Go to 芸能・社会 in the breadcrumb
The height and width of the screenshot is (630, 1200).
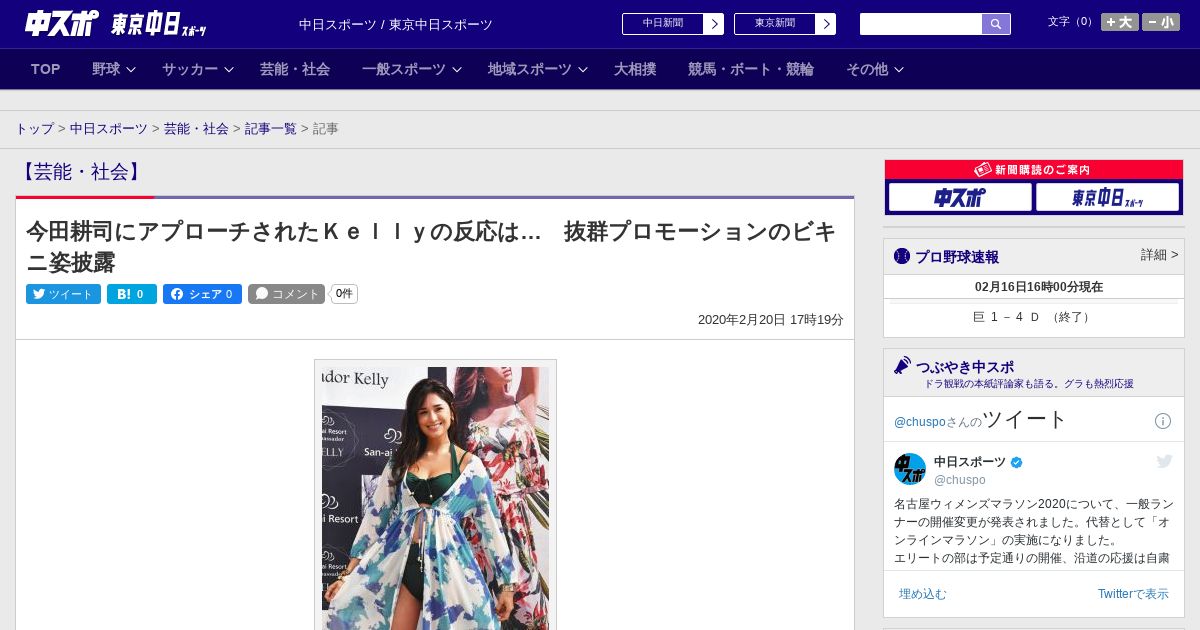point(196,129)
